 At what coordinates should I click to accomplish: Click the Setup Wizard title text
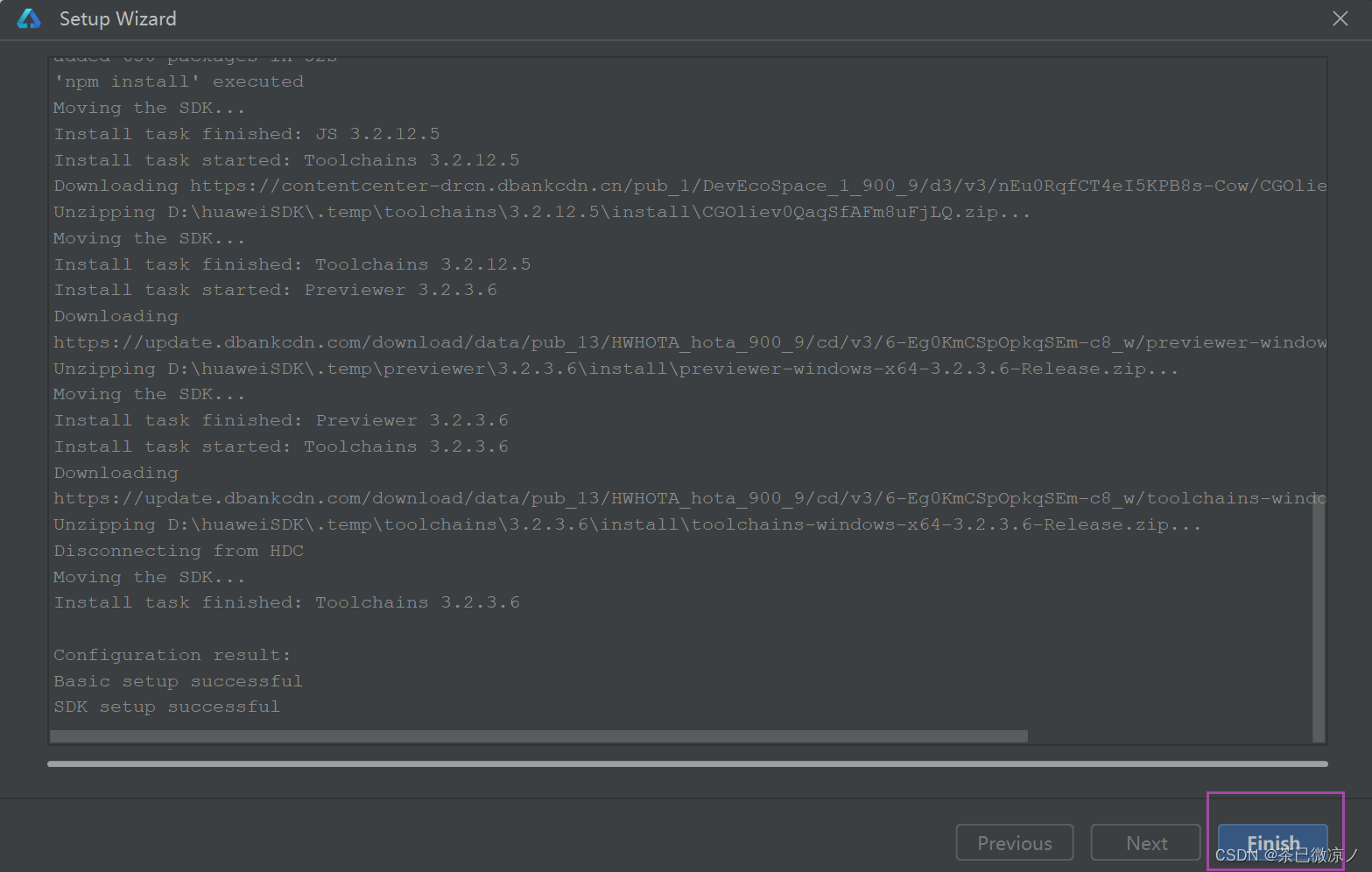(x=117, y=18)
